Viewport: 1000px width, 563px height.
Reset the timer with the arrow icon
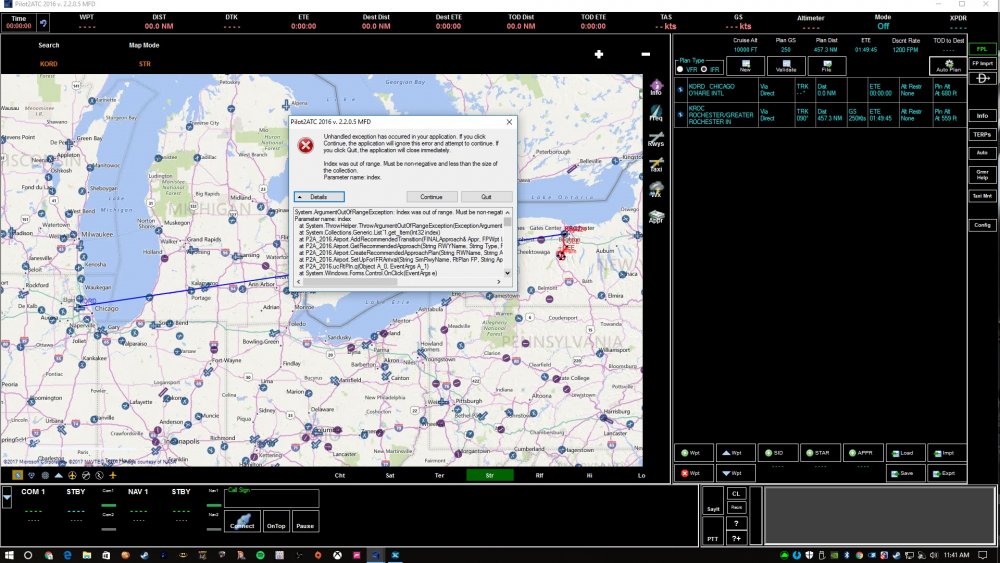click(x=43, y=24)
